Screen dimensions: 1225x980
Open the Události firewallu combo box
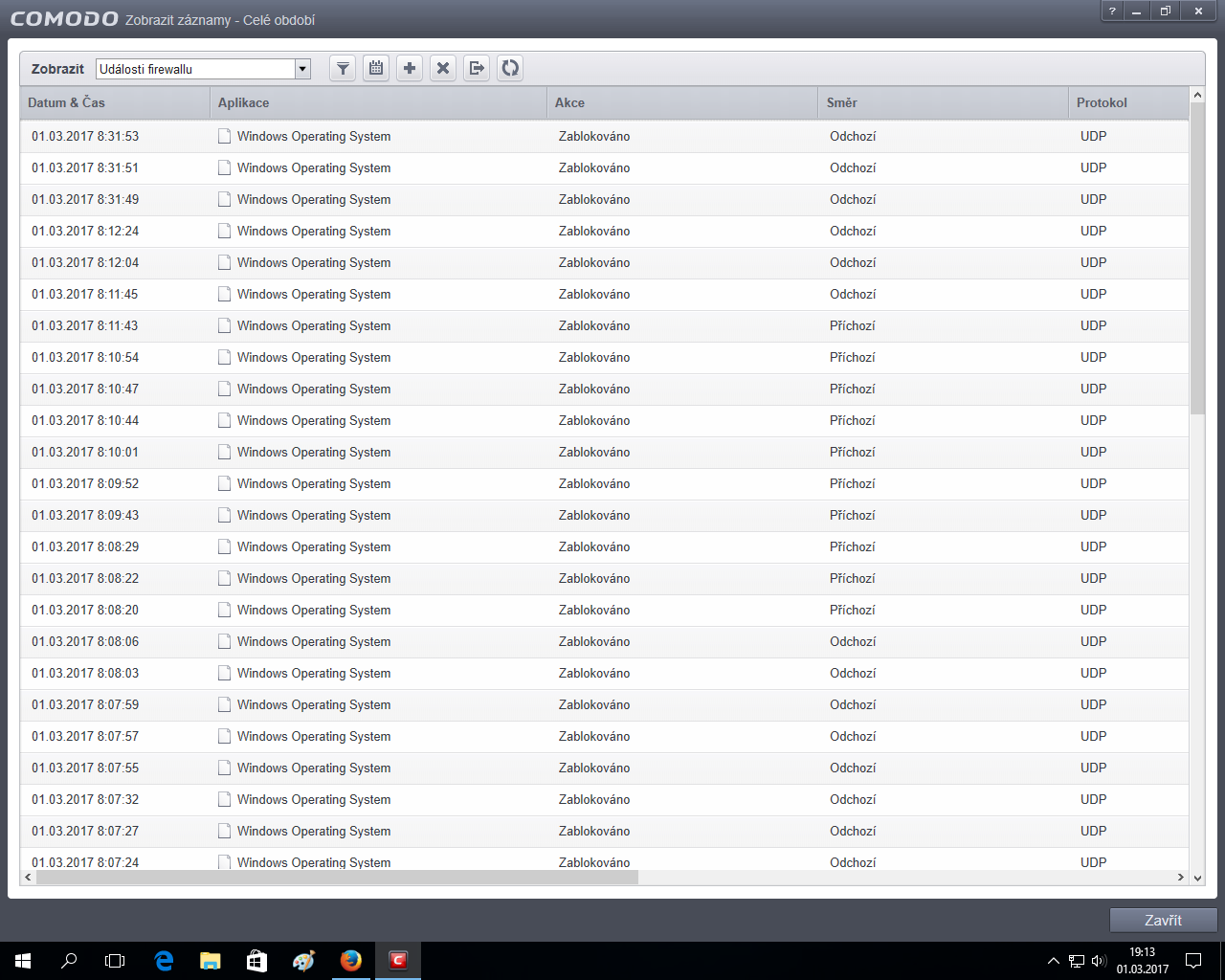point(195,69)
